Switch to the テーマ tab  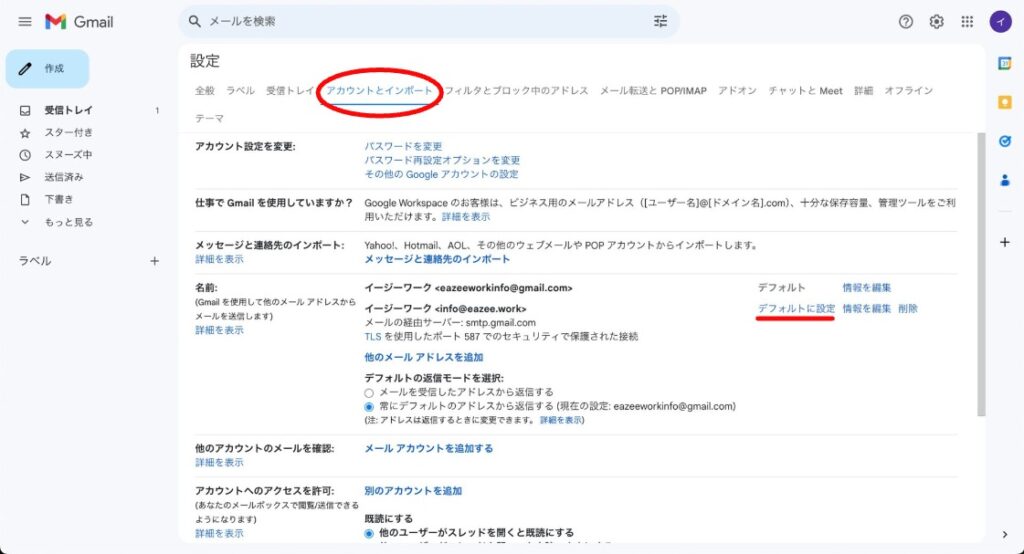click(210, 118)
